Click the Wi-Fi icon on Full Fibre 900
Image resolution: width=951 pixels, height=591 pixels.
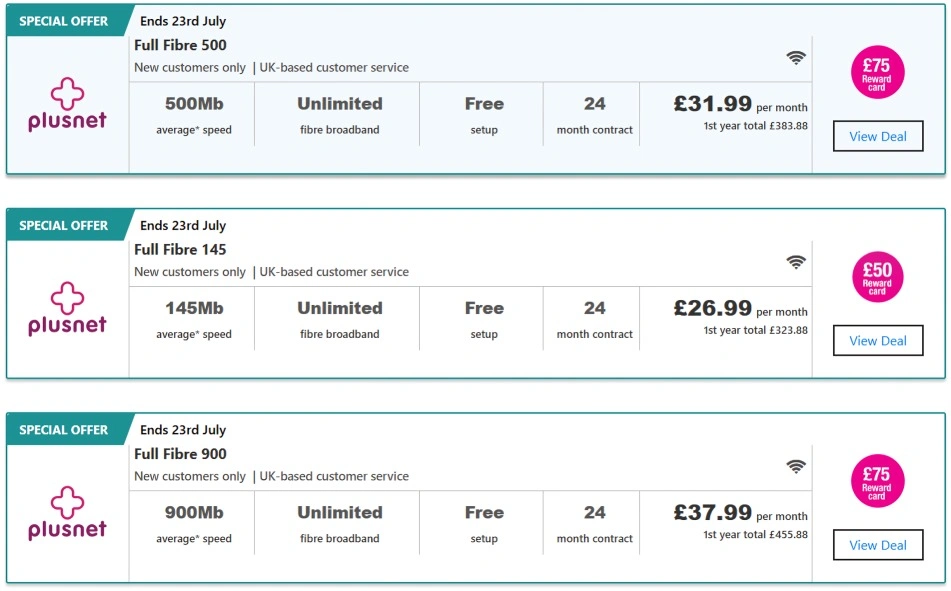click(796, 467)
